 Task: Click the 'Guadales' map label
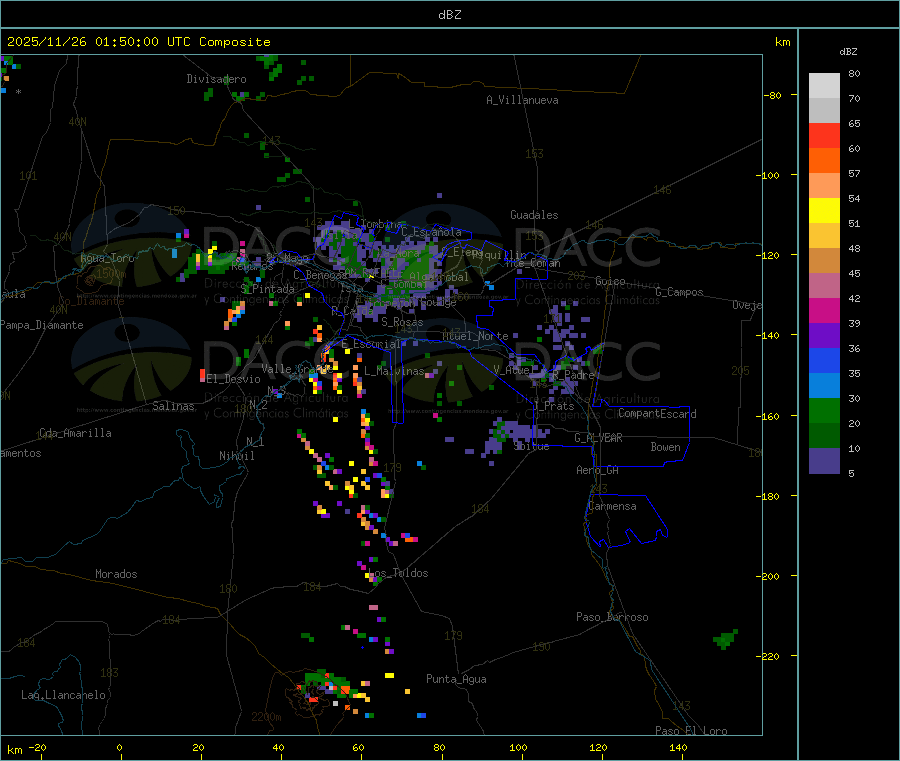tap(534, 215)
